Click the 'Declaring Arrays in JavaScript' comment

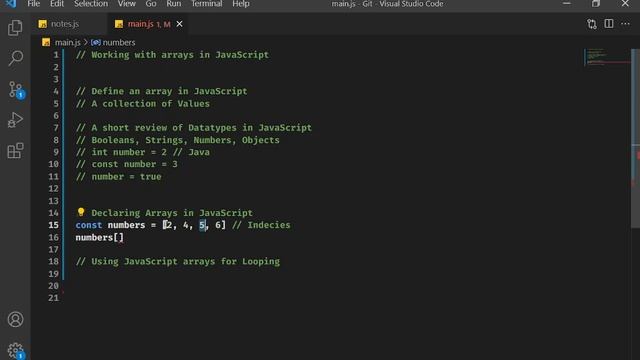[x=172, y=213]
